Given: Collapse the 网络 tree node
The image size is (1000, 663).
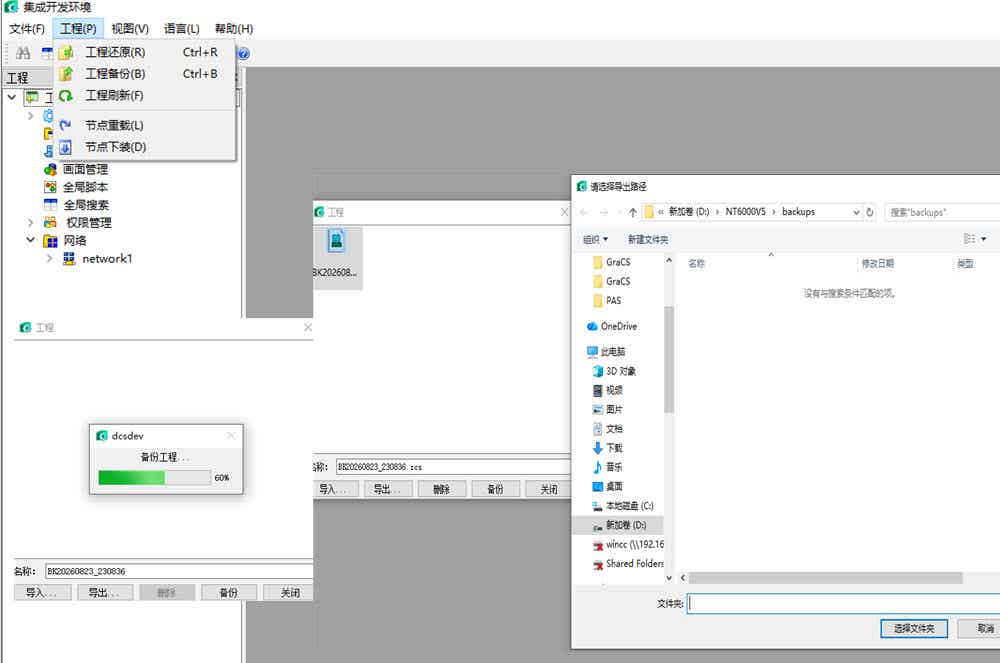Looking at the screenshot, I should point(31,240).
